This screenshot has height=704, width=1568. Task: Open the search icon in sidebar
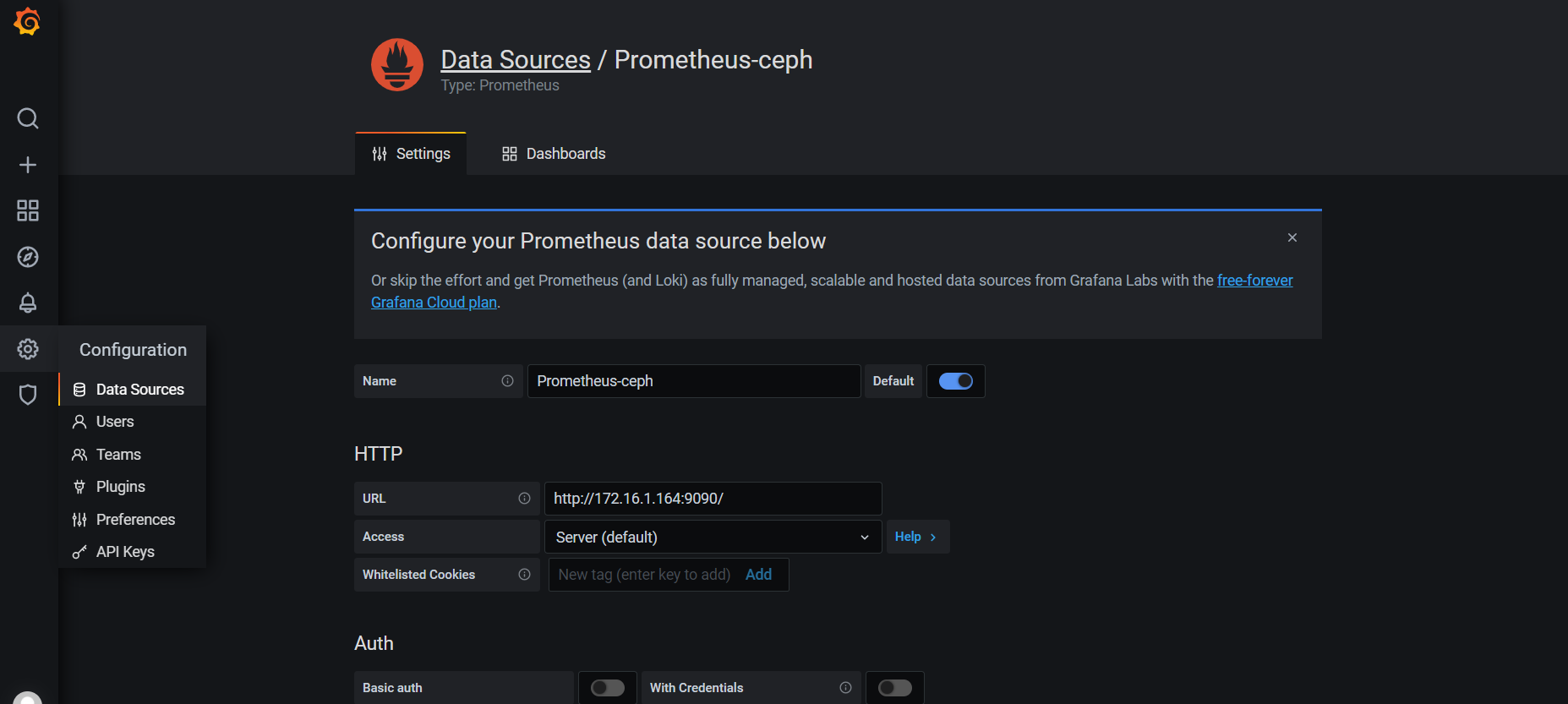pyautogui.click(x=28, y=118)
